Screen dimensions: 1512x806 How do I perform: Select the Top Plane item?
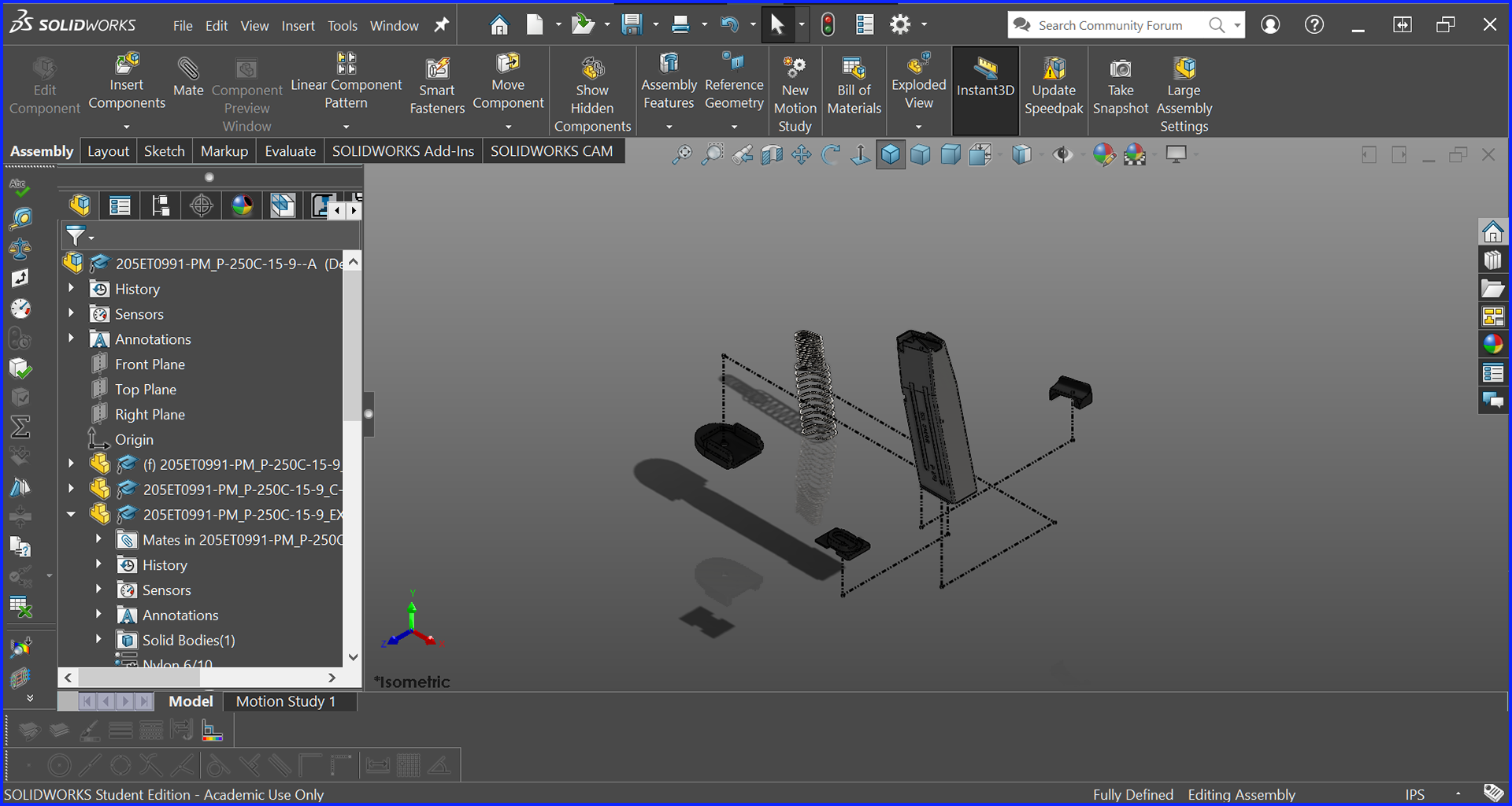point(146,390)
